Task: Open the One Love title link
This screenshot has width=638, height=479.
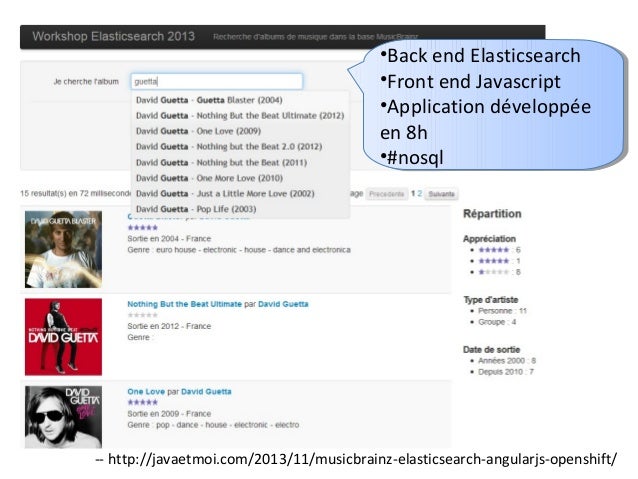Action: coord(146,392)
